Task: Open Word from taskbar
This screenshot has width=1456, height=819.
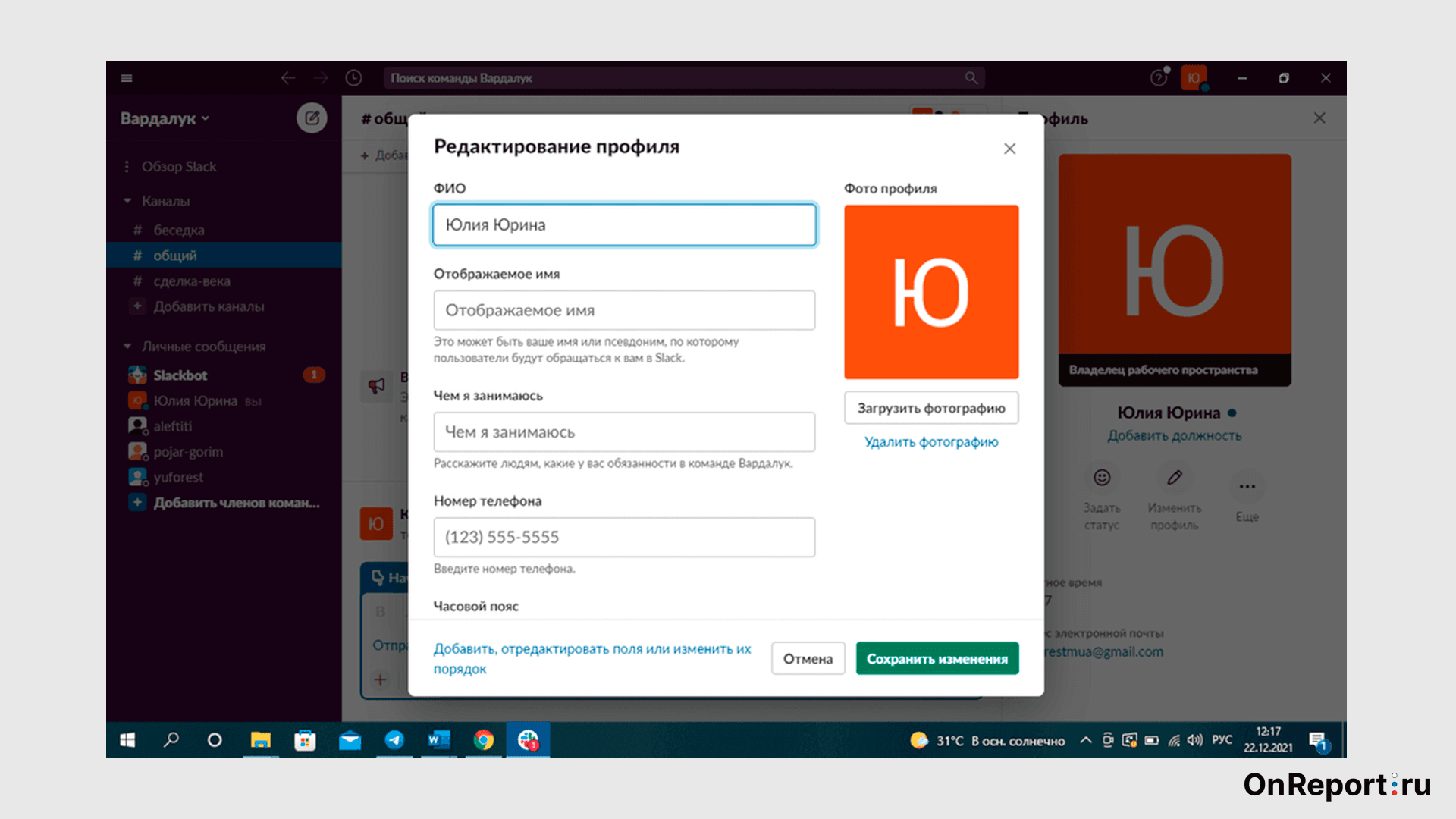Action: tap(439, 739)
